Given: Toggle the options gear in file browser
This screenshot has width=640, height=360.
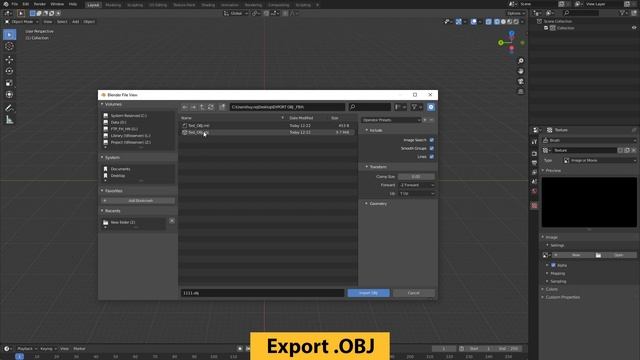Looking at the screenshot, I should pos(431,107).
